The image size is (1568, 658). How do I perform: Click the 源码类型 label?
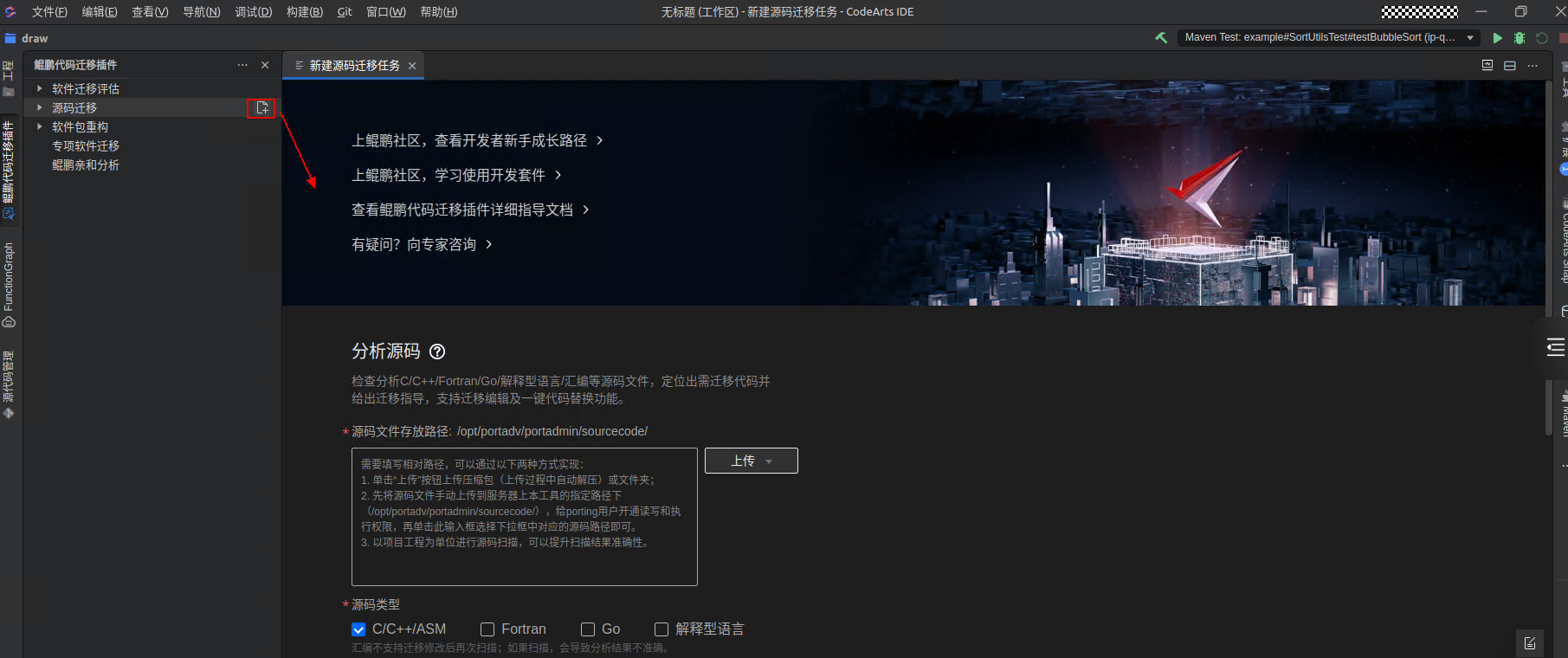376,604
